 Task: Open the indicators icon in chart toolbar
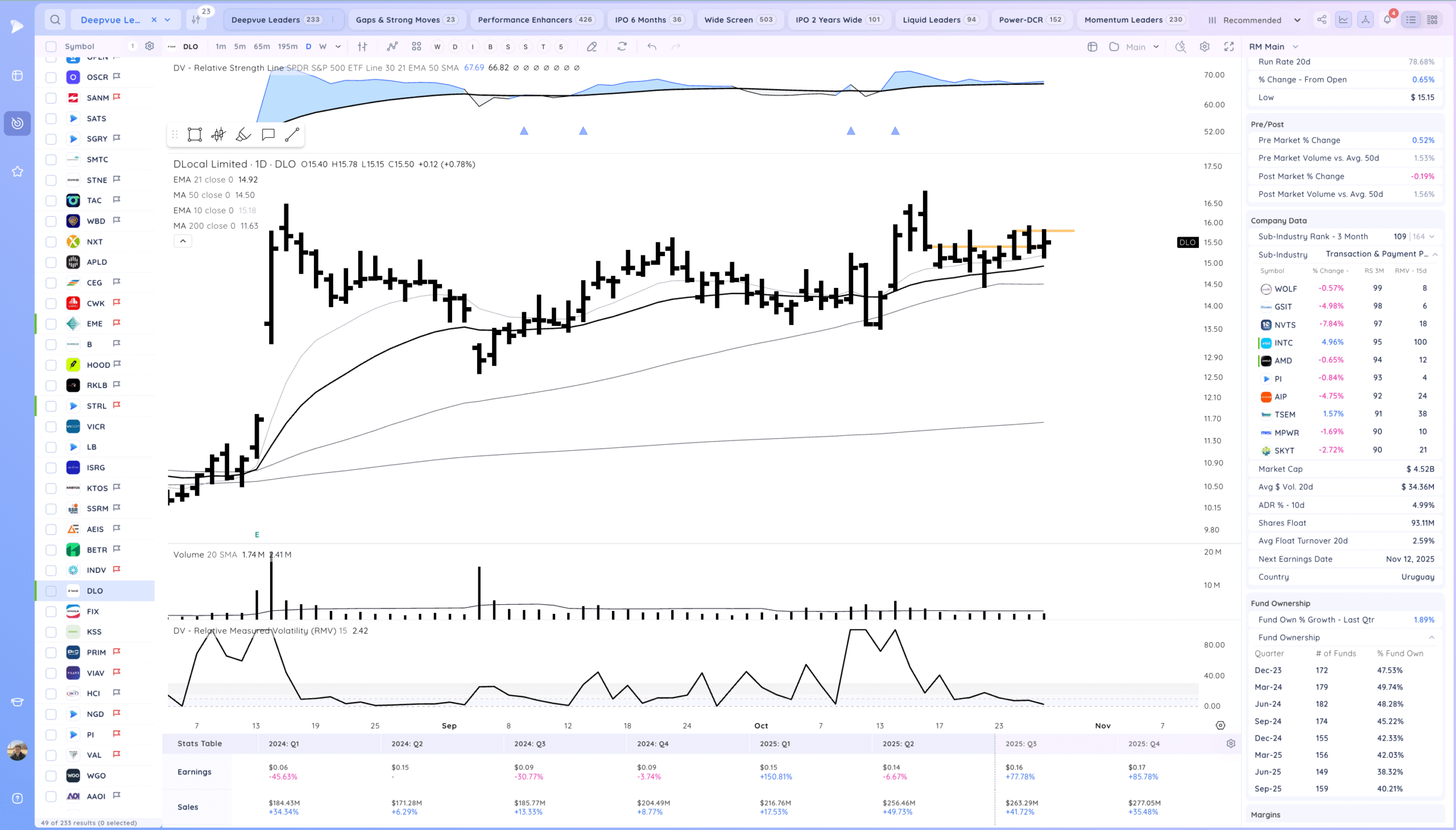(392, 47)
